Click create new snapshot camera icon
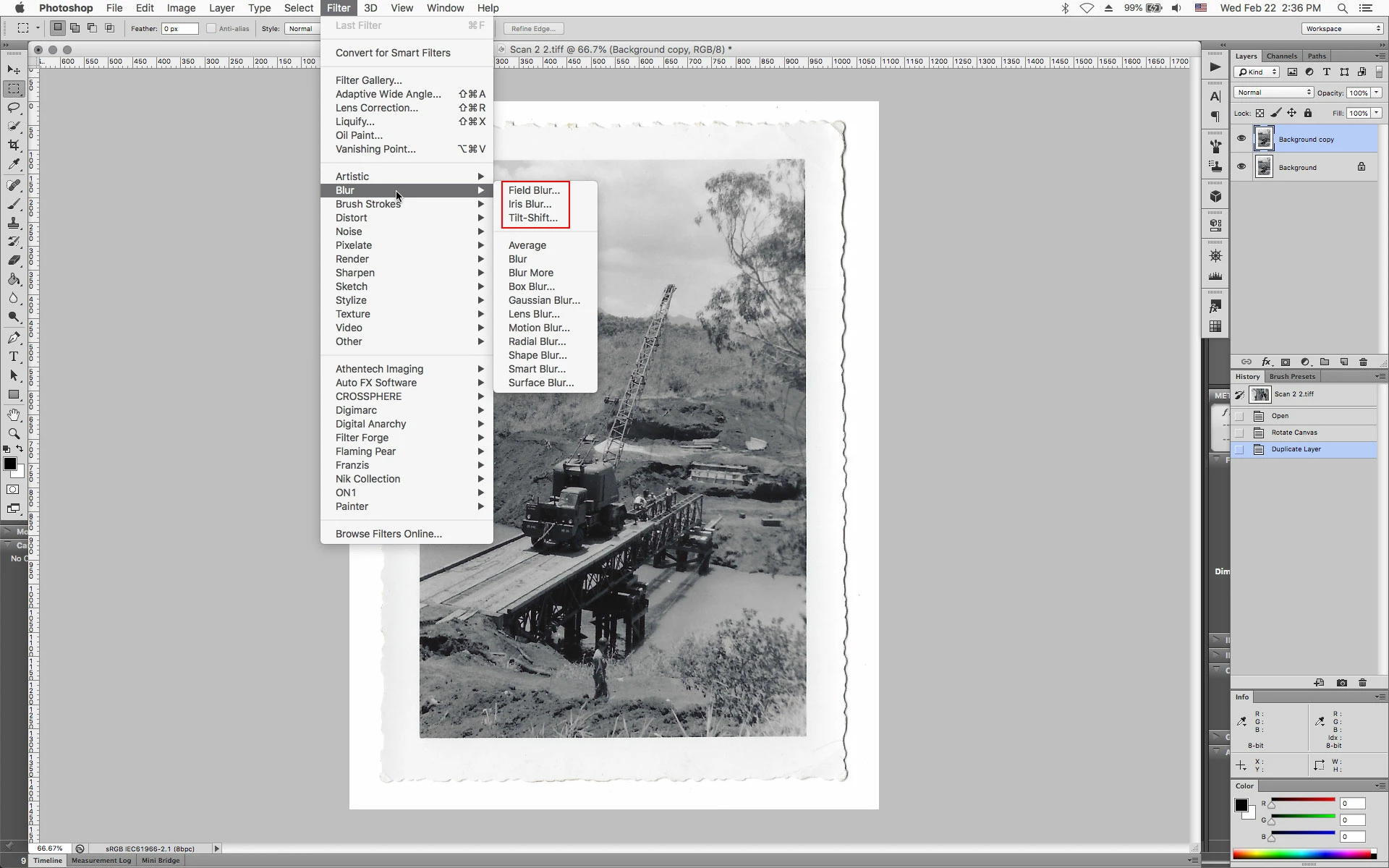 pyautogui.click(x=1342, y=683)
